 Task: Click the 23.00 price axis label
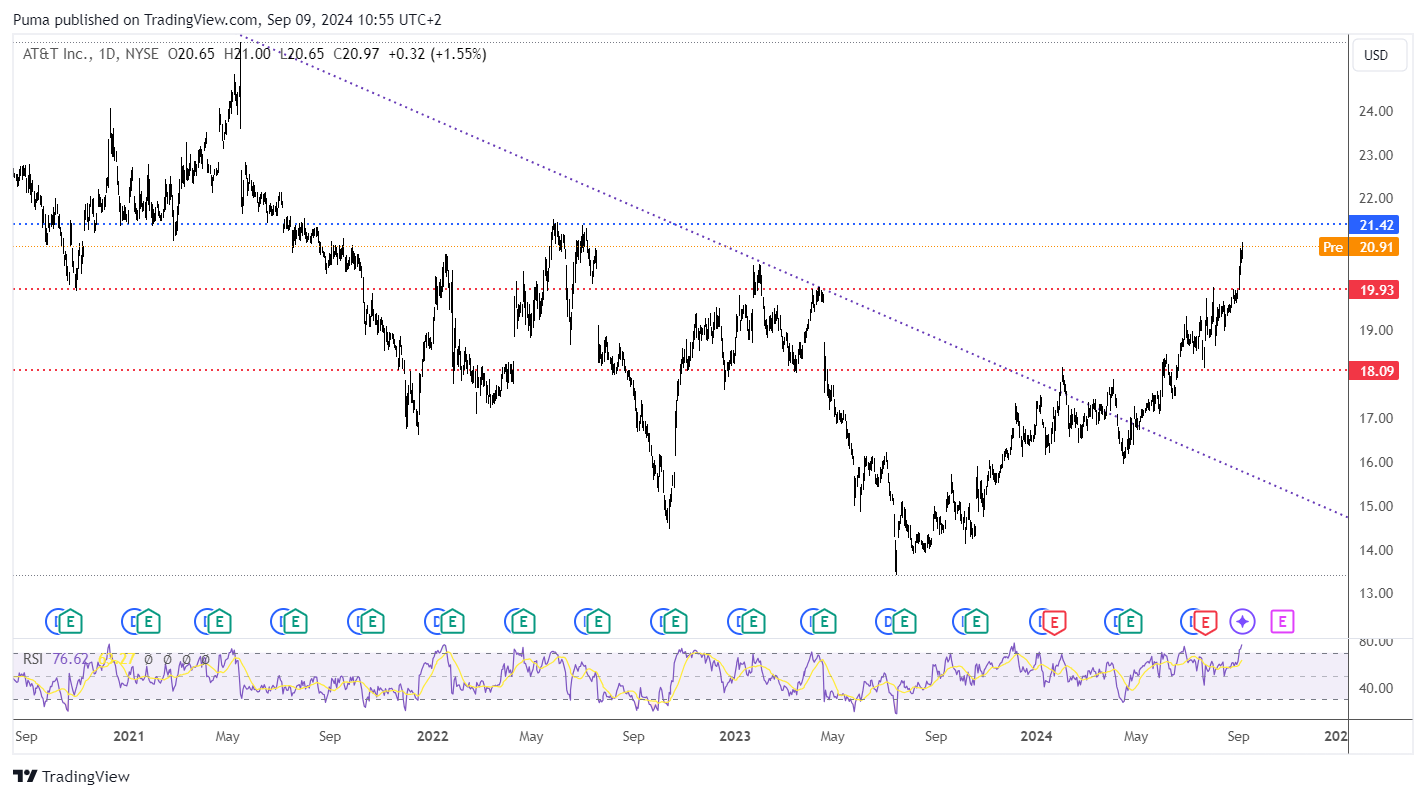(x=1376, y=155)
